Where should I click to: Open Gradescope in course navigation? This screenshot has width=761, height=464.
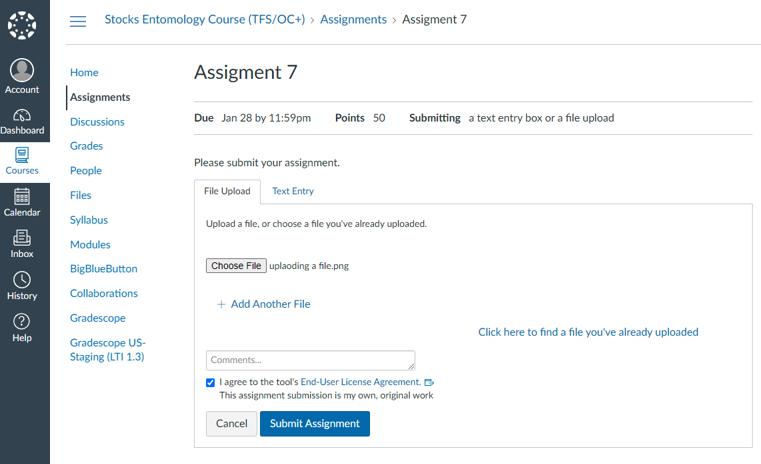click(98, 318)
